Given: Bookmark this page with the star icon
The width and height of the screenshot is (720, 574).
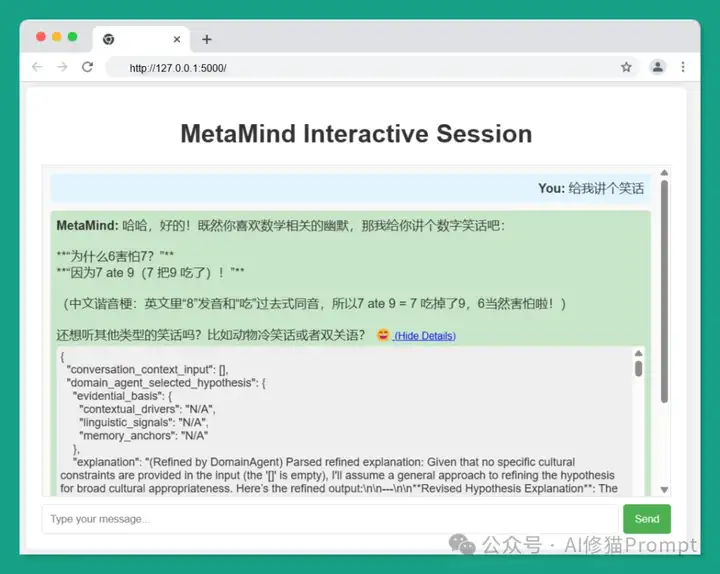Looking at the screenshot, I should (626, 68).
